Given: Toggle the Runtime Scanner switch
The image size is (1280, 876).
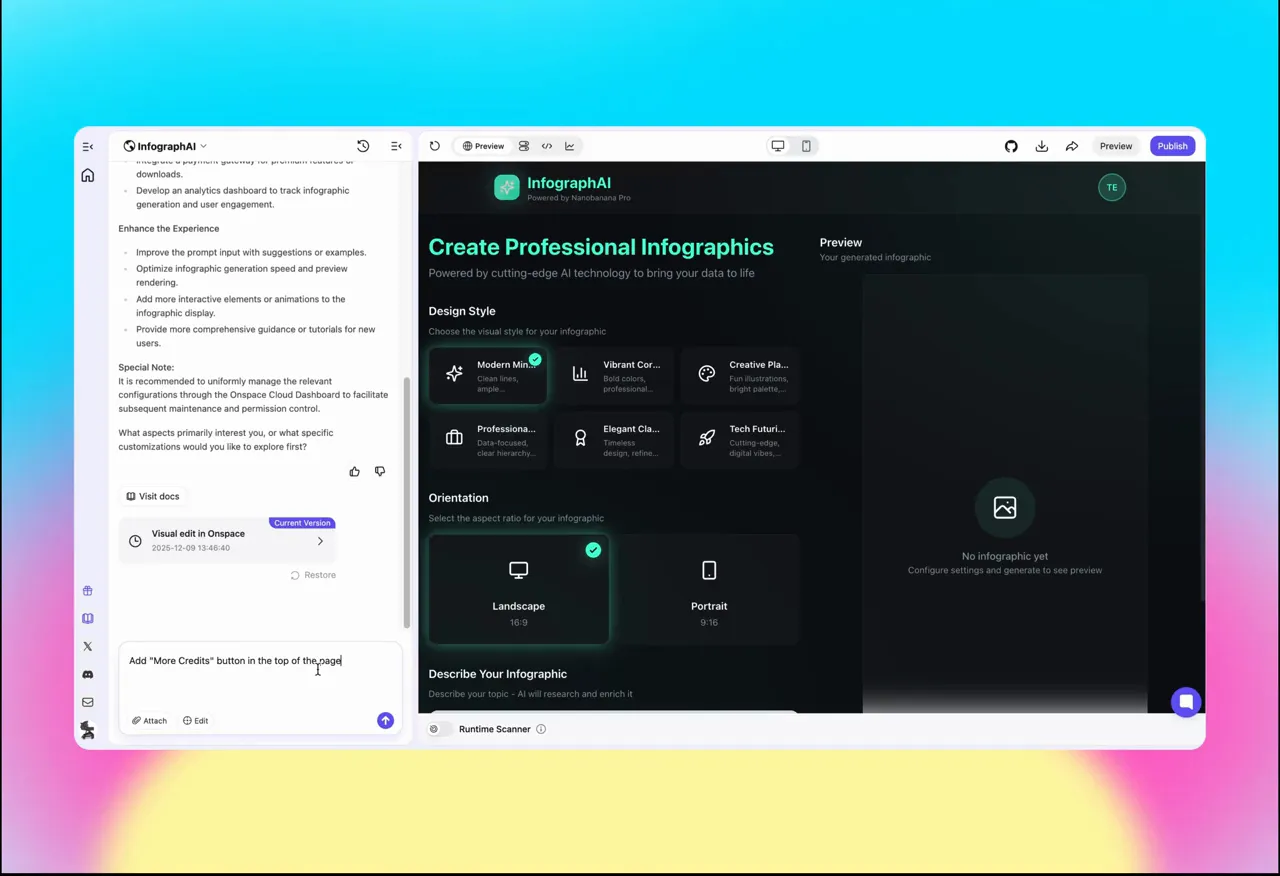Looking at the screenshot, I should coord(438,729).
